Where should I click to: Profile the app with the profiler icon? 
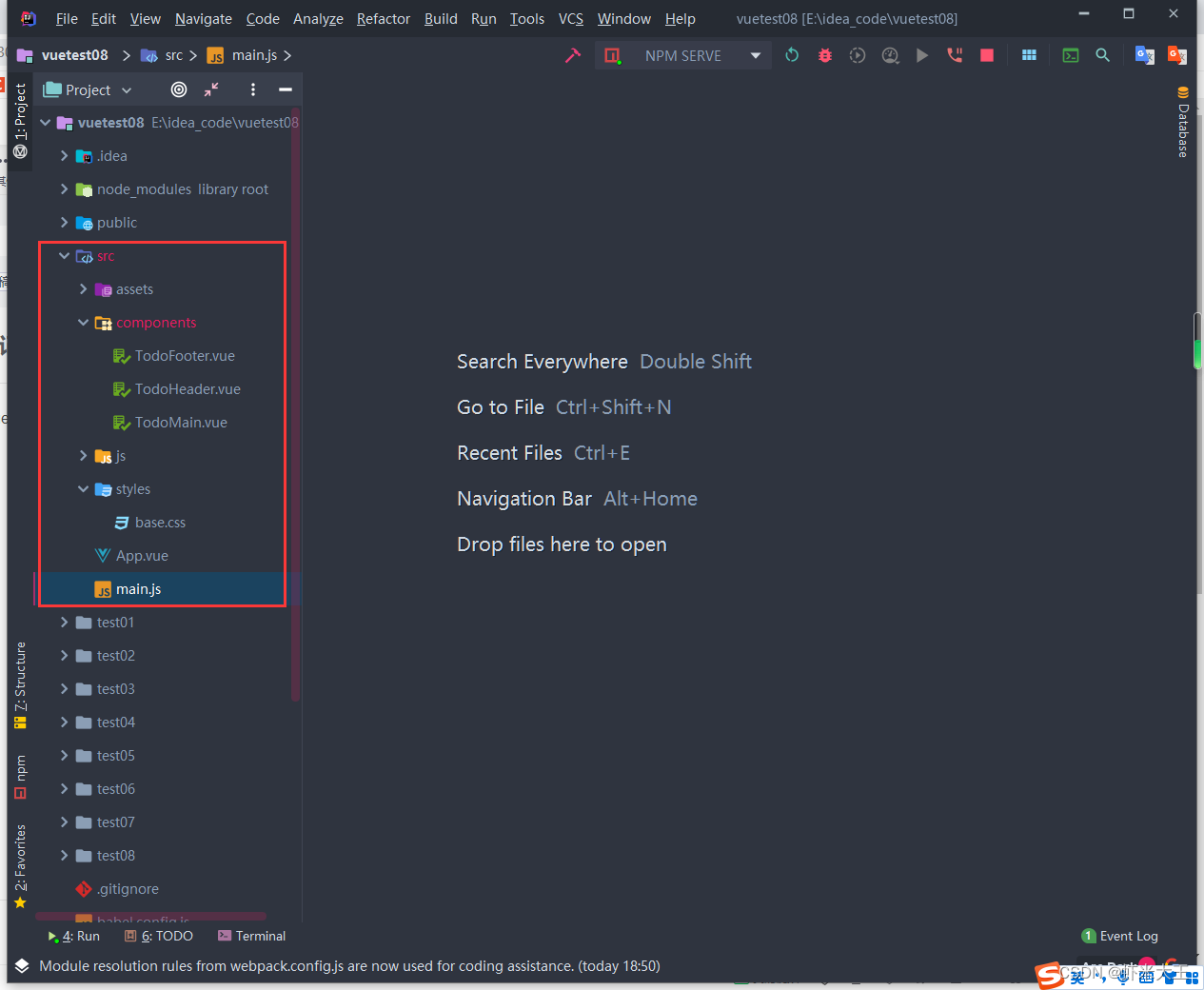point(890,55)
